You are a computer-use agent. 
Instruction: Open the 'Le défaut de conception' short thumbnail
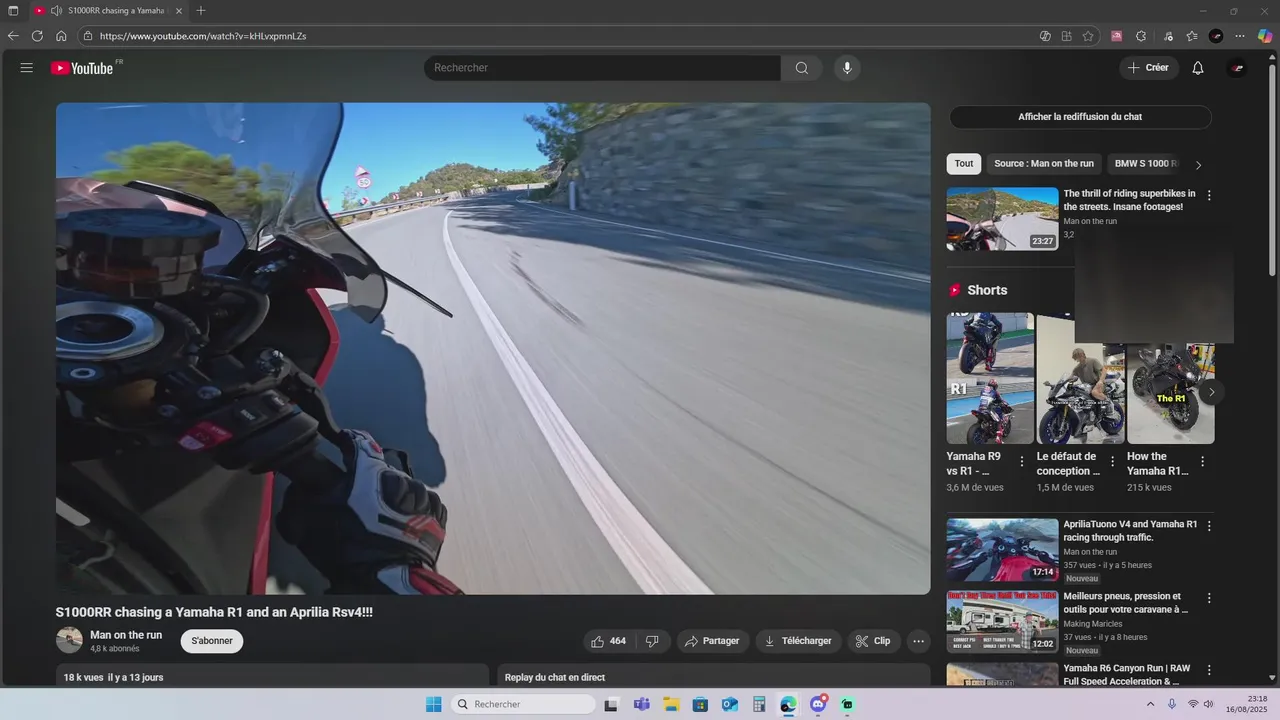1080,378
